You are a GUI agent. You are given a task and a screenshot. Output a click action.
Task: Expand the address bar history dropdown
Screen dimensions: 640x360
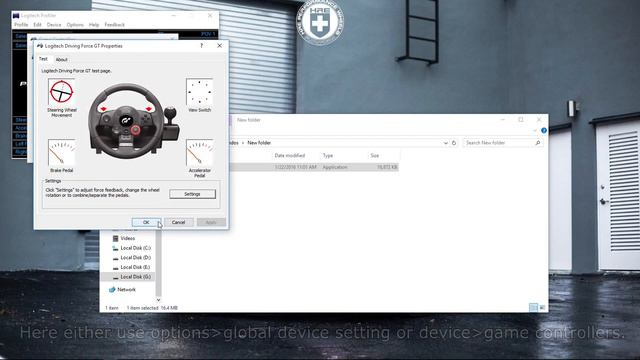(445, 143)
